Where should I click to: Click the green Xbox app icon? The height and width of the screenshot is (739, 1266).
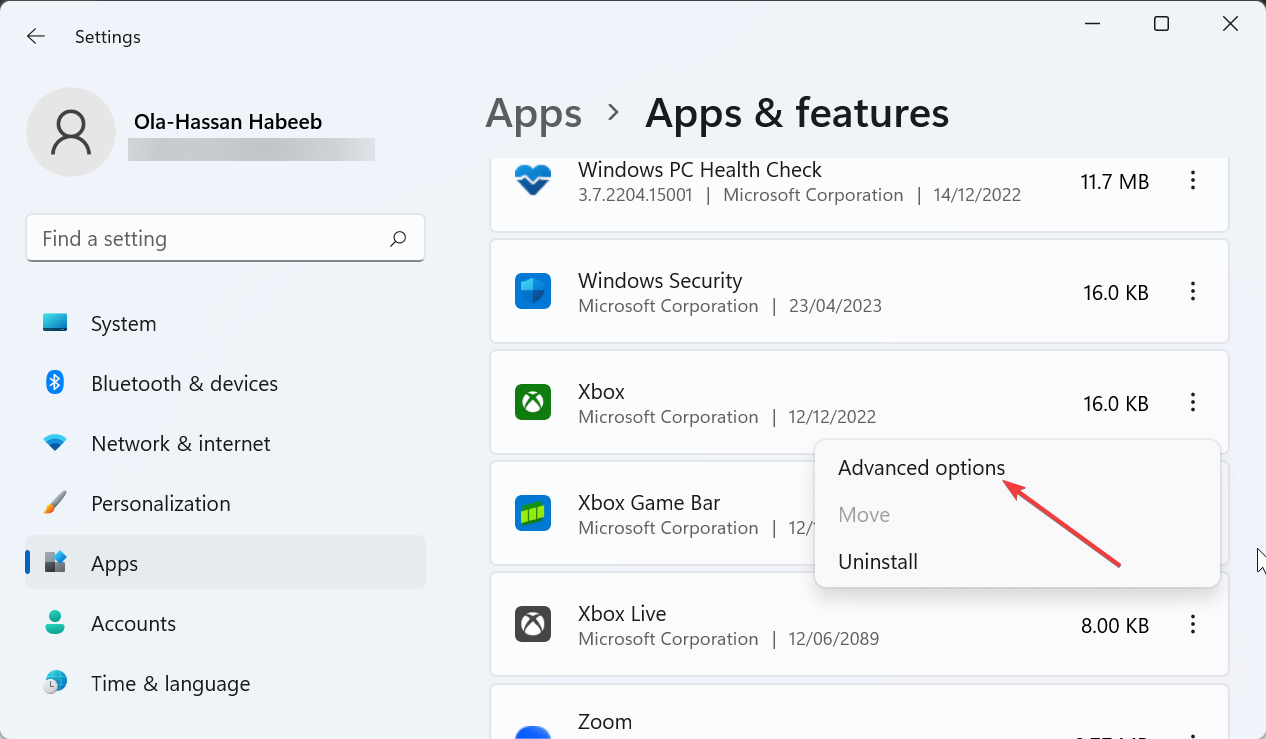(533, 403)
